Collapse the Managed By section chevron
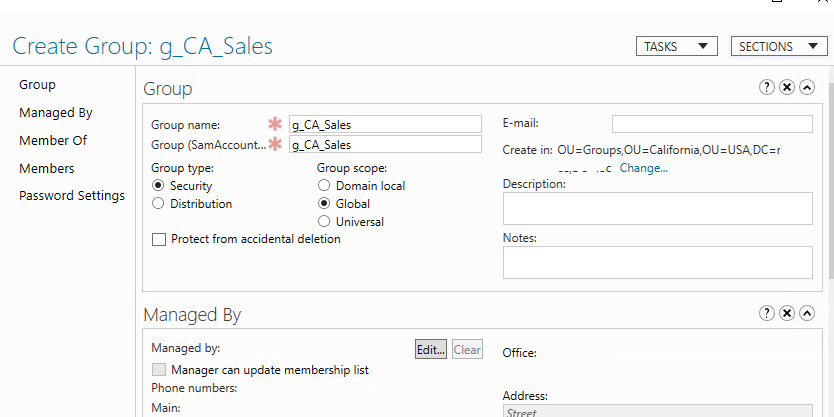The image size is (834, 417). [x=807, y=314]
